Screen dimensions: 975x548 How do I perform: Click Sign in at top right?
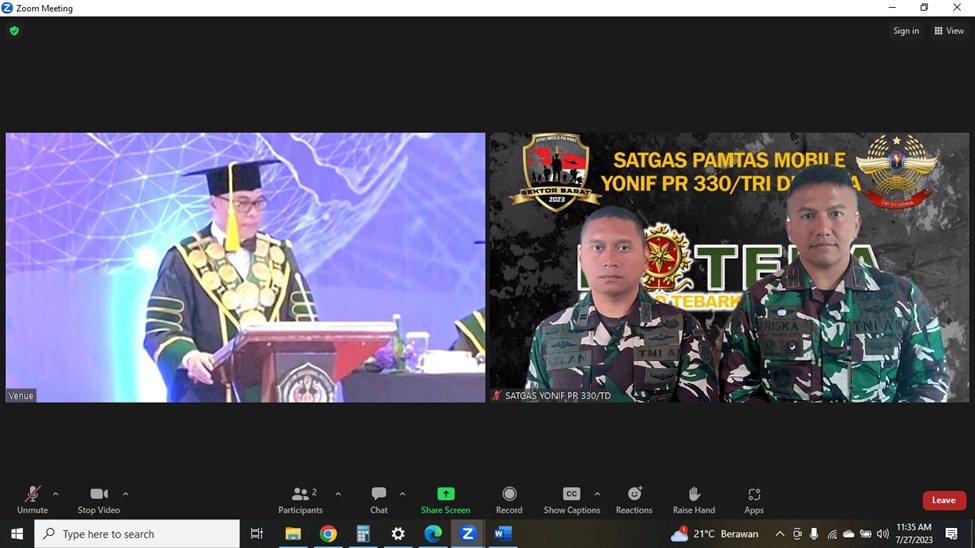906,30
